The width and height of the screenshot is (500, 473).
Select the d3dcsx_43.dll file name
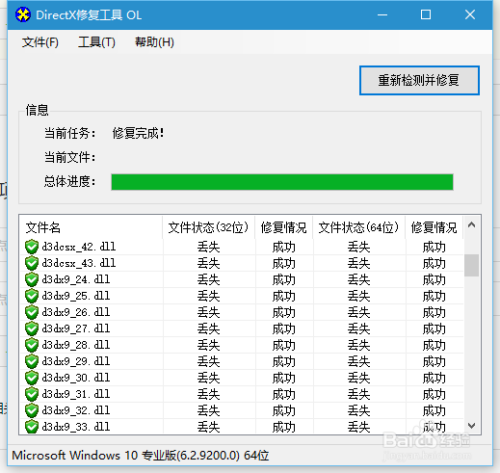pyautogui.click(x=79, y=263)
